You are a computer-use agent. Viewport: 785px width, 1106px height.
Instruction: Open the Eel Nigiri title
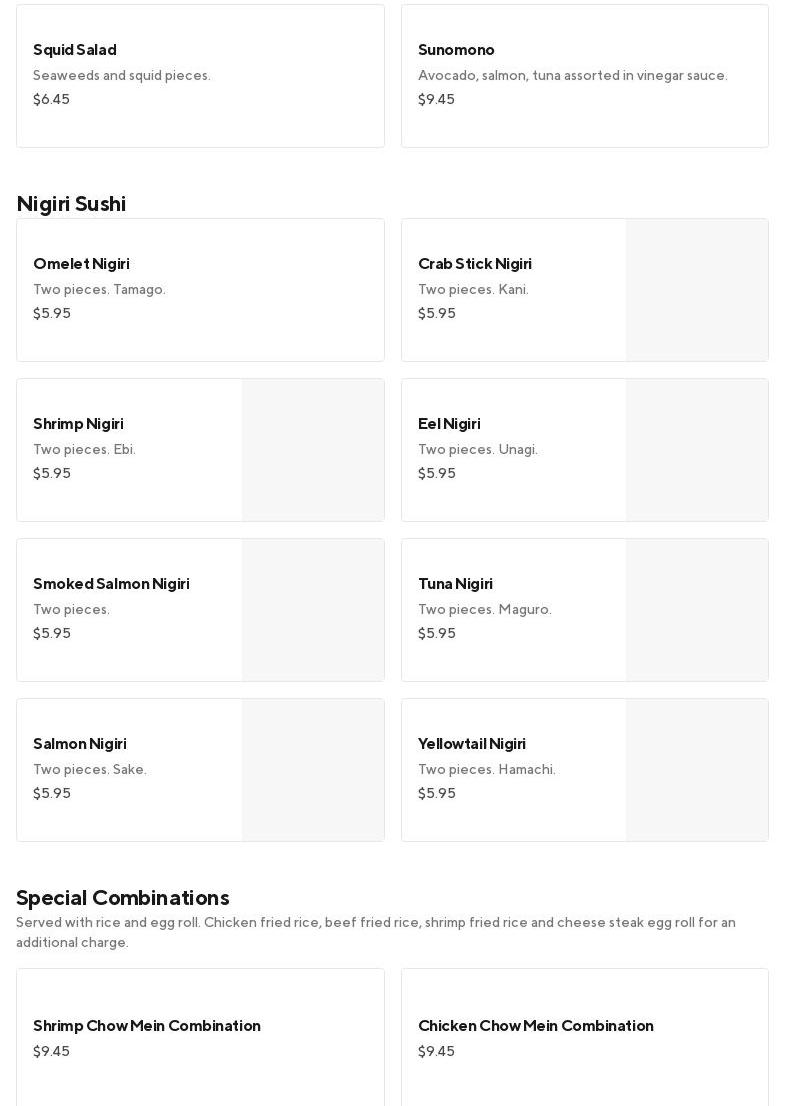click(x=449, y=424)
